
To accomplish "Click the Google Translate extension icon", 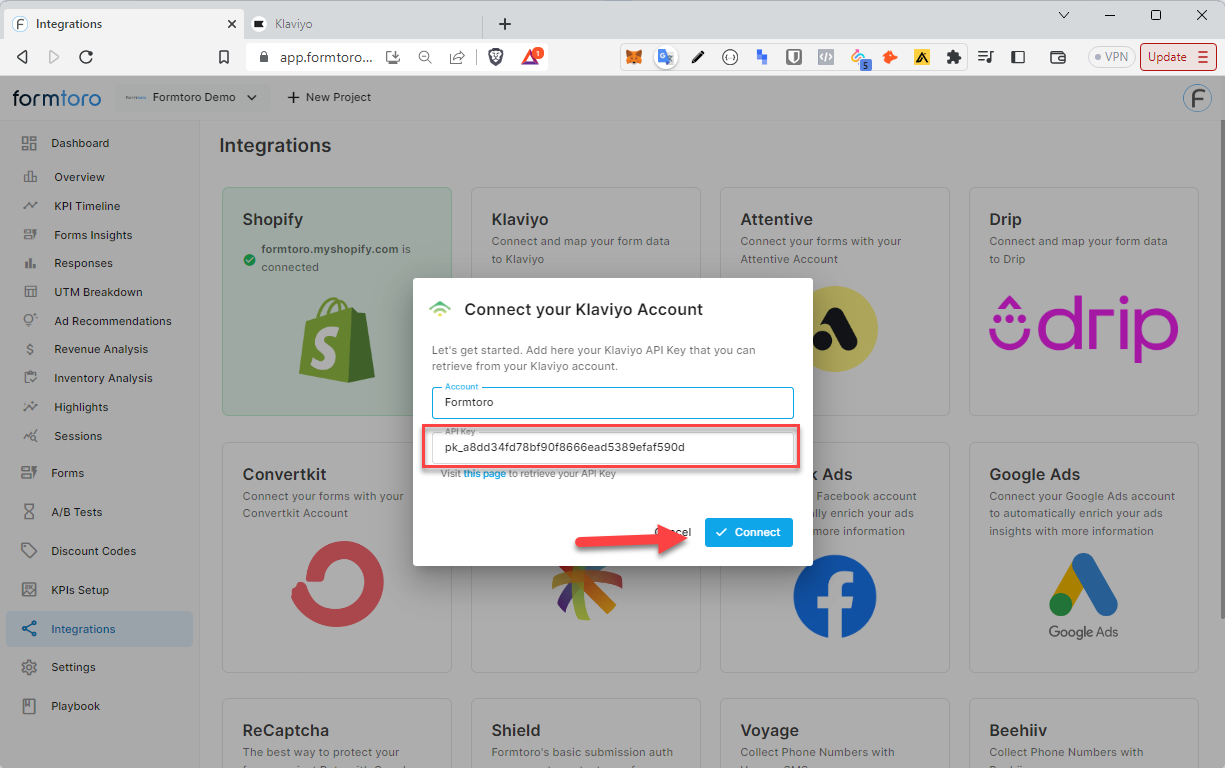I will [x=665, y=57].
